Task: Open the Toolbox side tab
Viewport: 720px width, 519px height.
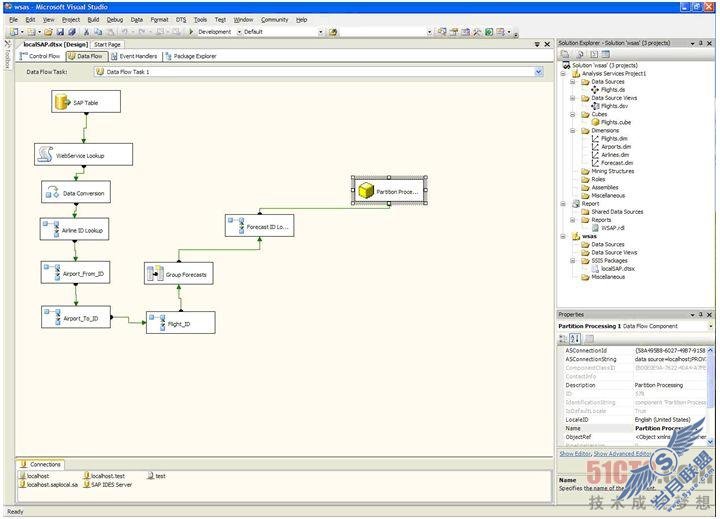Action: coord(7,55)
